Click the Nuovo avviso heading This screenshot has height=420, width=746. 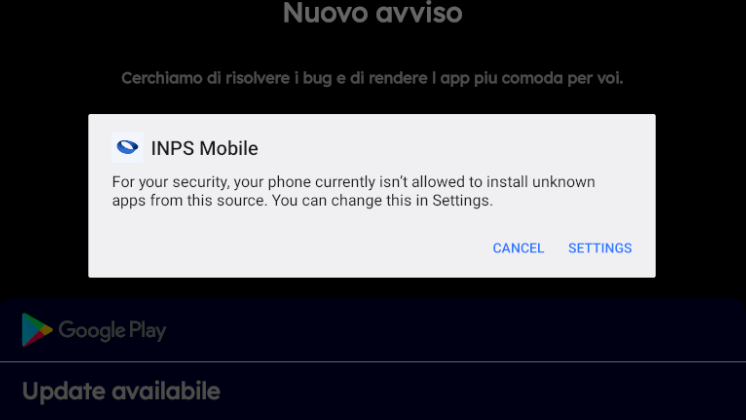click(373, 13)
